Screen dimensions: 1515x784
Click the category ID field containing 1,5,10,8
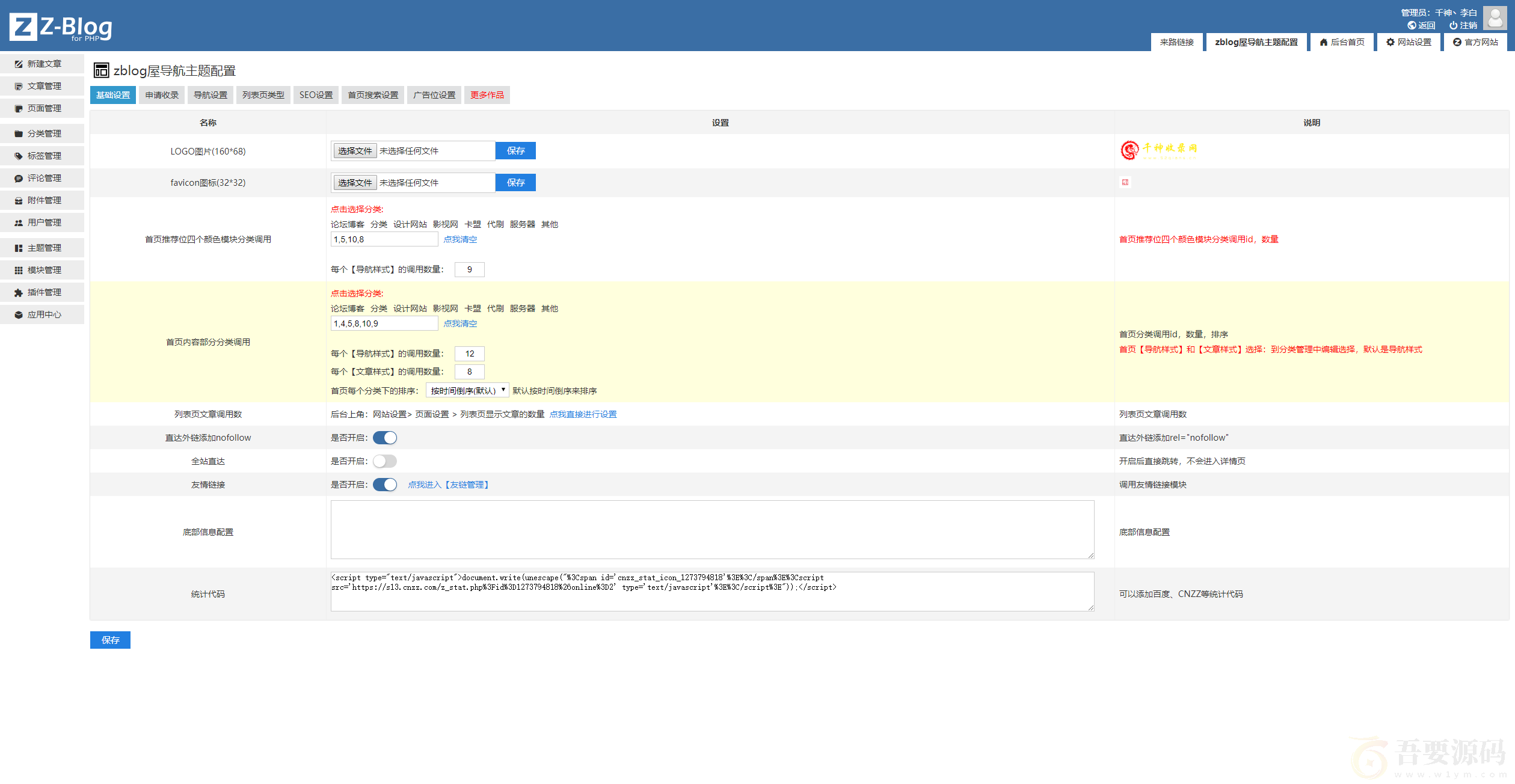pyautogui.click(x=384, y=239)
